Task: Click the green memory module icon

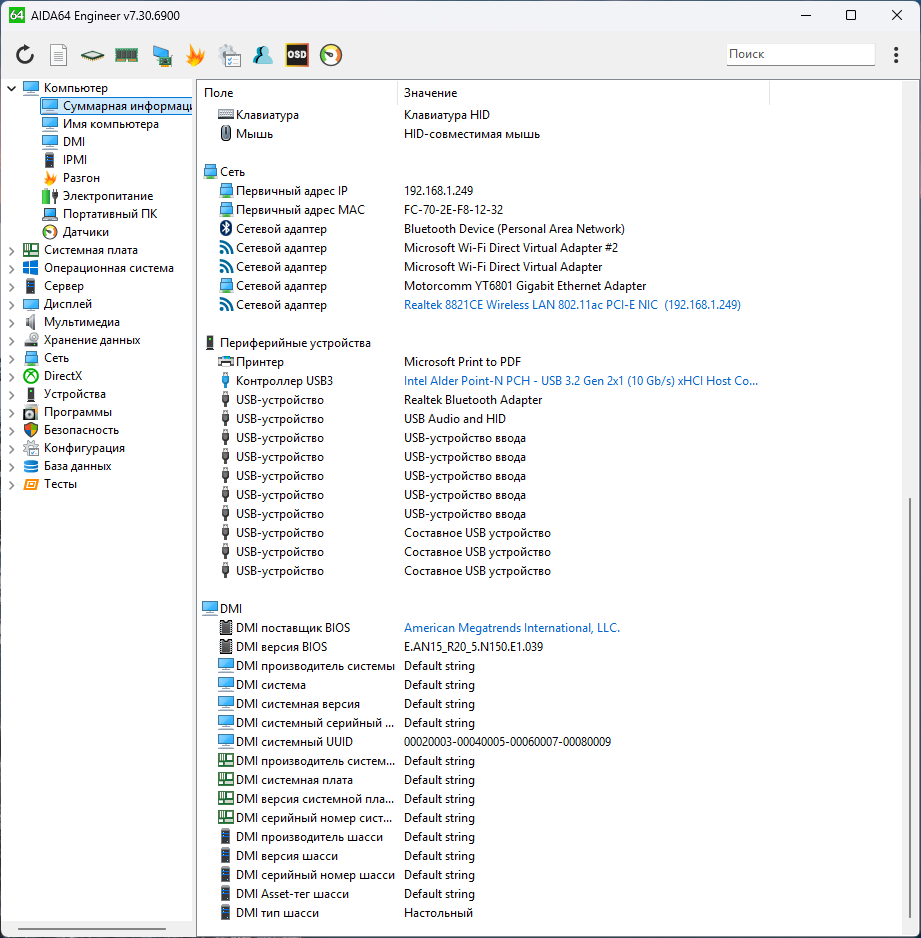Action: (126, 55)
